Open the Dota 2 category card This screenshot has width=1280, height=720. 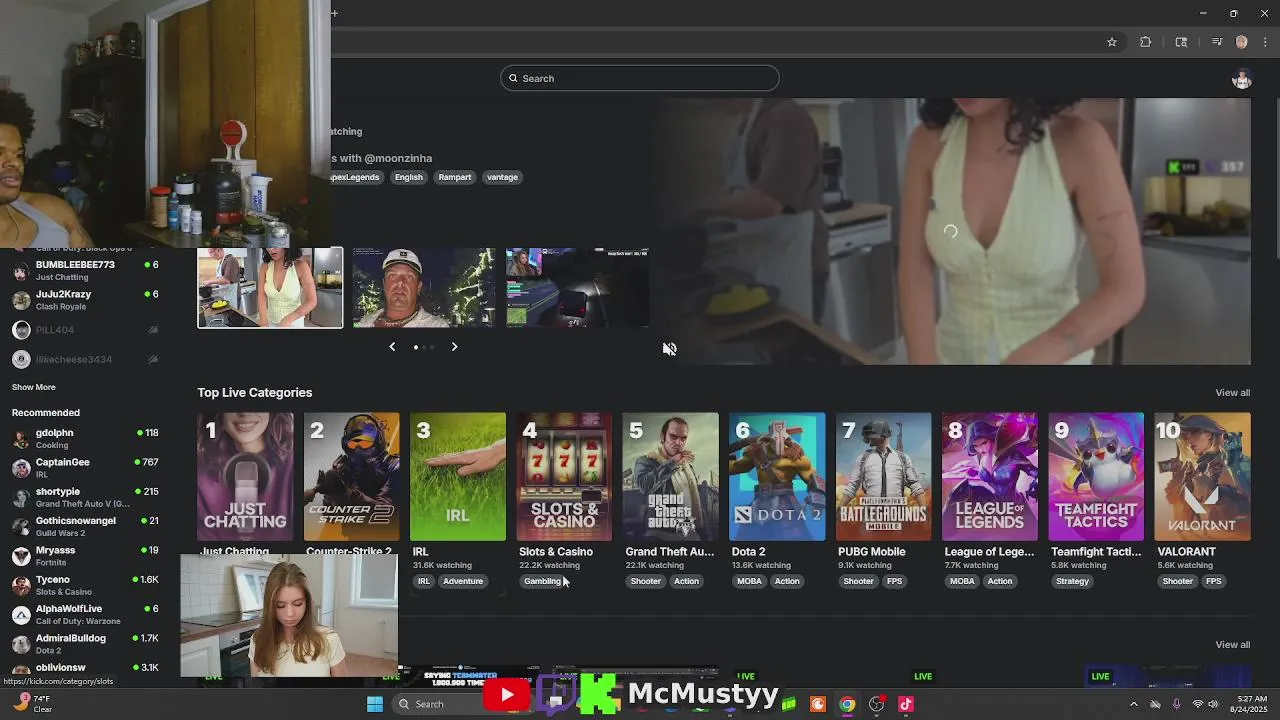click(777, 477)
